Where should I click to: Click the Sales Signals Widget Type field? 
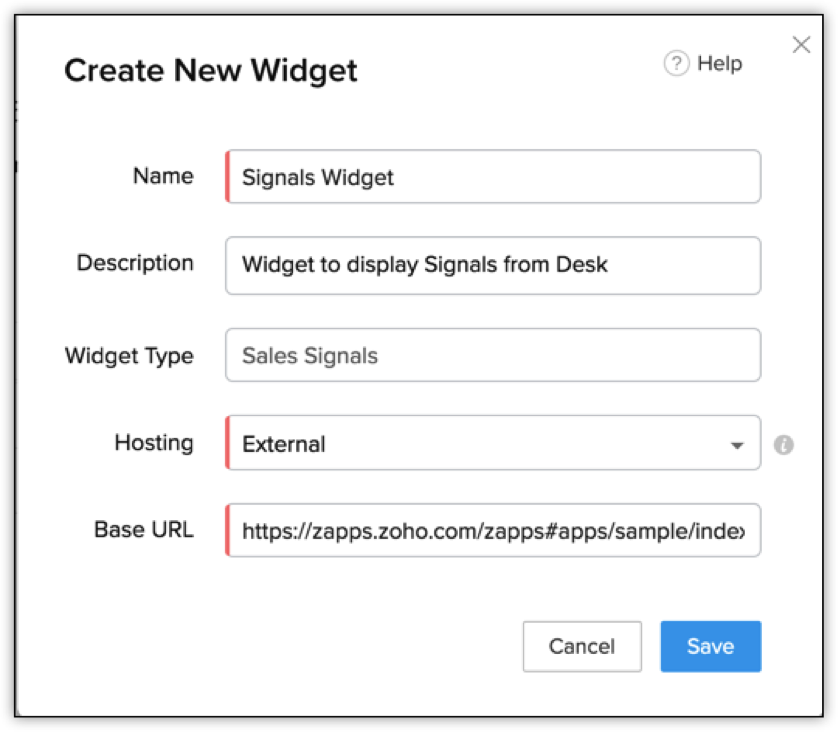pyautogui.click(x=494, y=355)
